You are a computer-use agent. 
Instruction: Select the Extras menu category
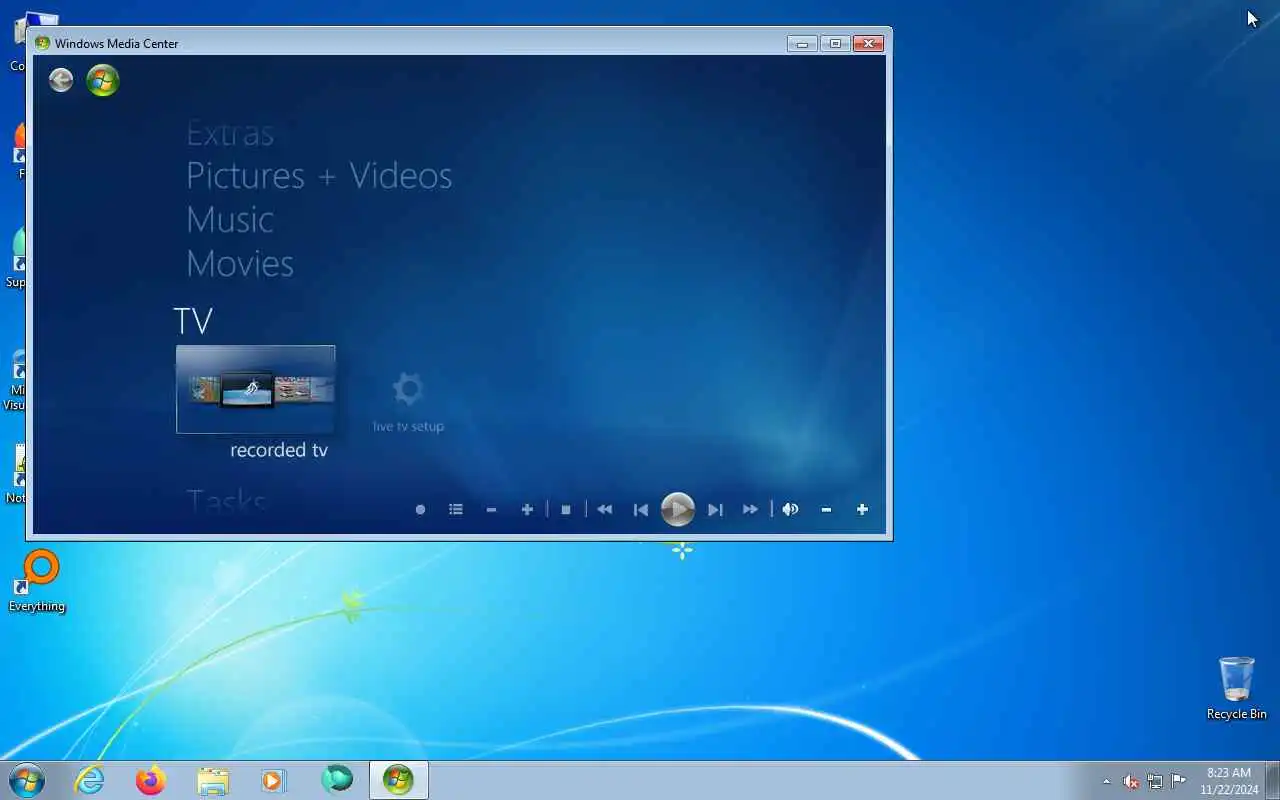coord(230,133)
